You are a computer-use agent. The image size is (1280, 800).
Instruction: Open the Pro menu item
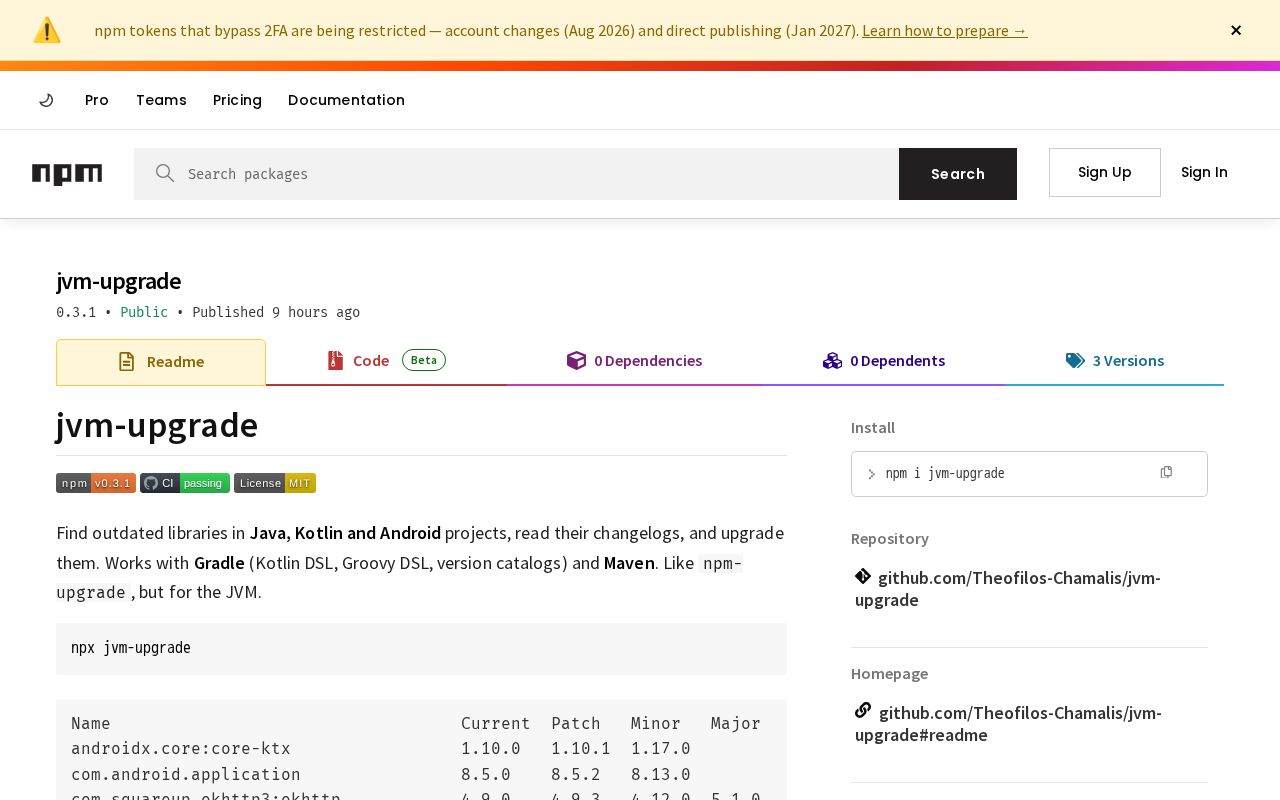pyautogui.click(x=97, y=100)
